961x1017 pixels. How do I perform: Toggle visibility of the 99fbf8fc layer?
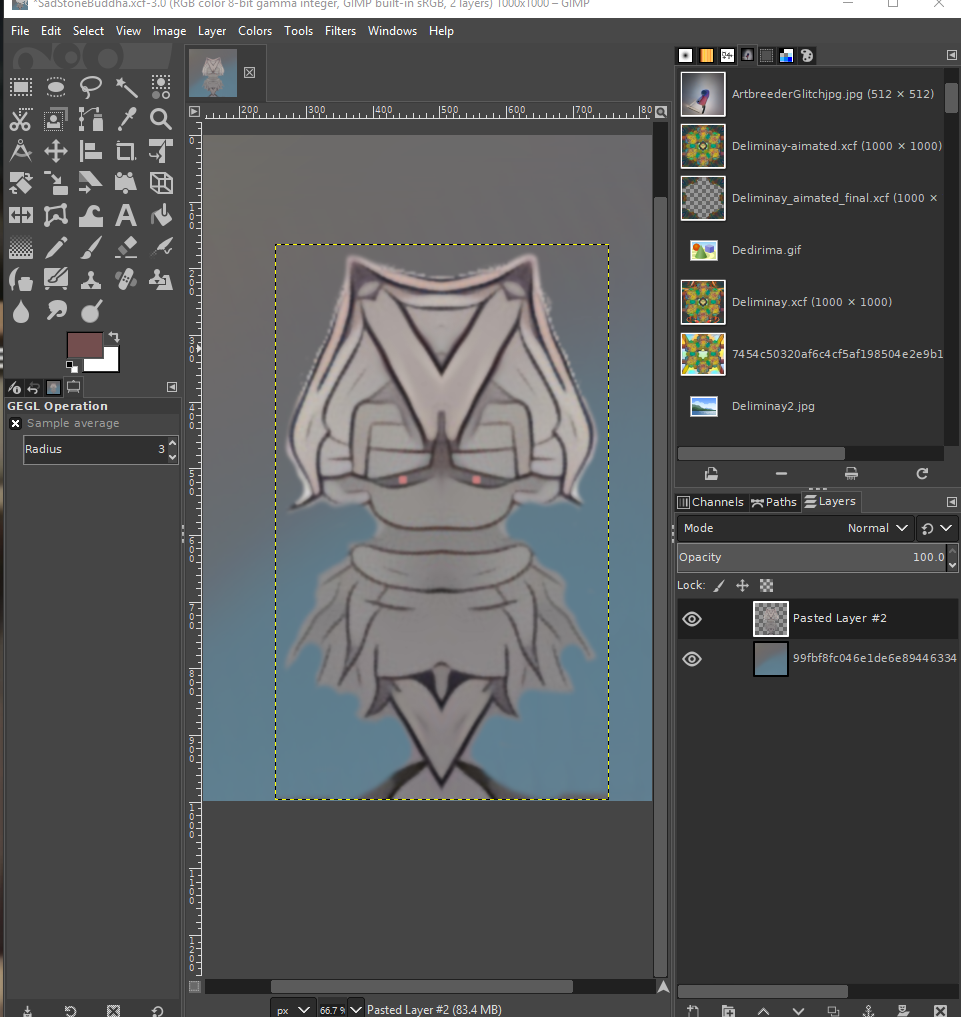692,659
